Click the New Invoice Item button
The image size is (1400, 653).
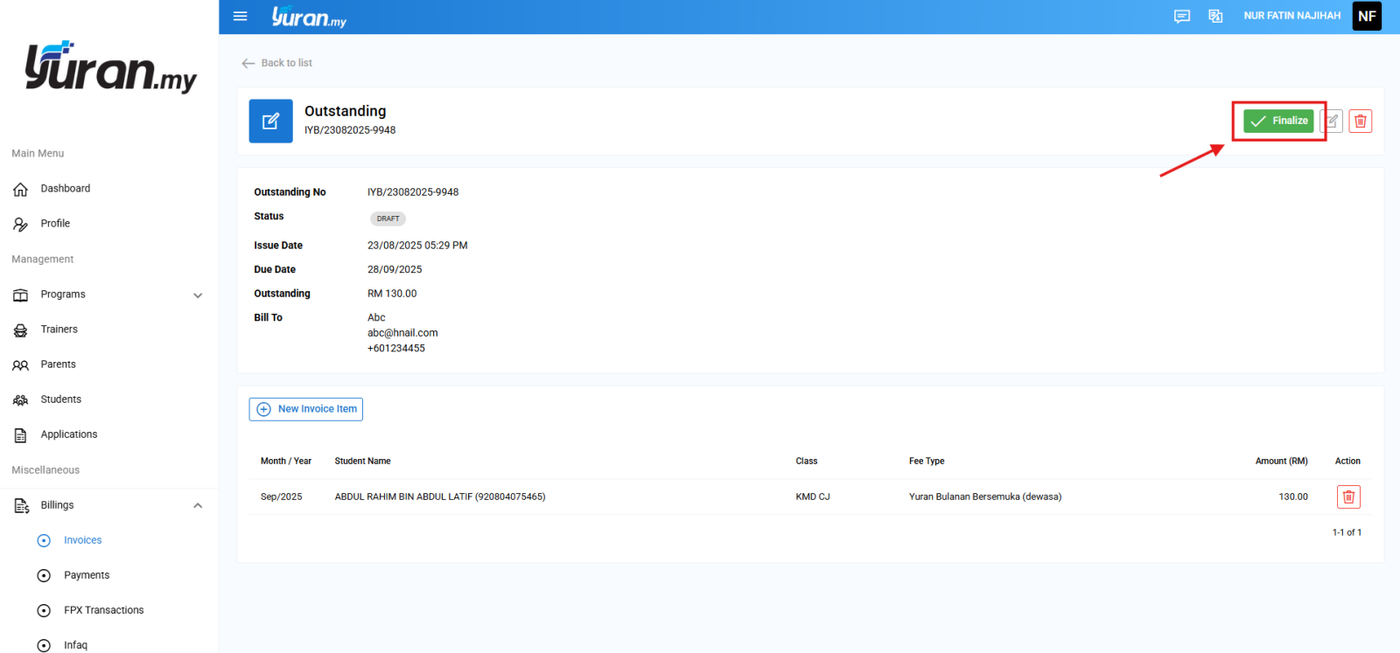point(306,409)
